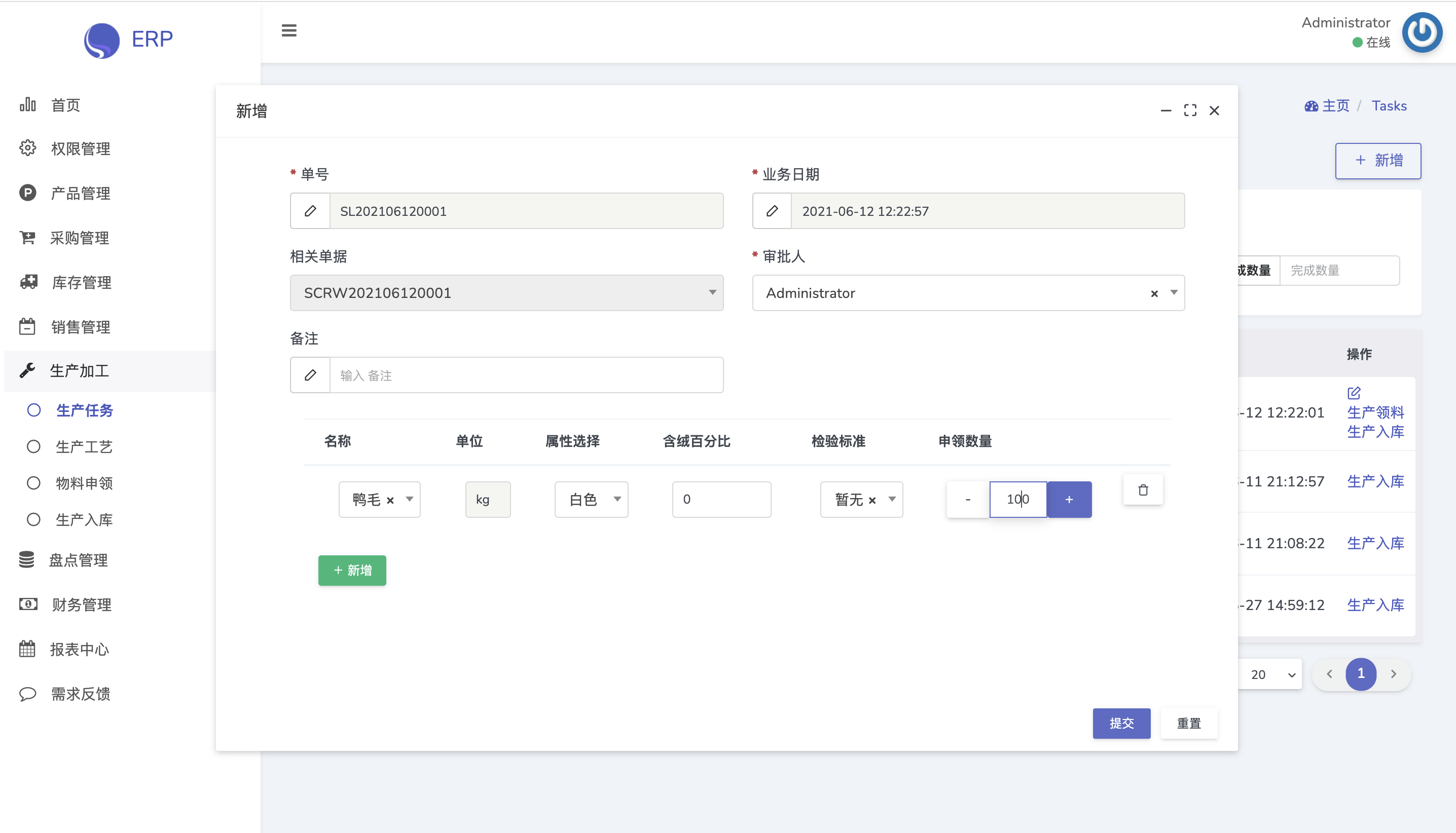The image size is (1456, 833).
Task: Expand the 白色 attribute dropdown
Action: 591,500
